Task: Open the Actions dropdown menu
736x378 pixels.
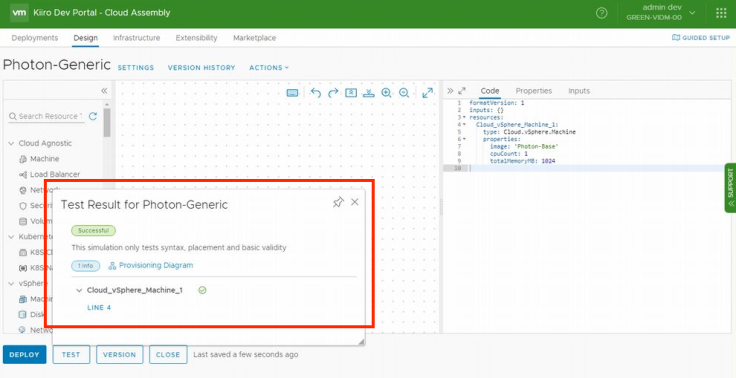Action: [269, 68]
